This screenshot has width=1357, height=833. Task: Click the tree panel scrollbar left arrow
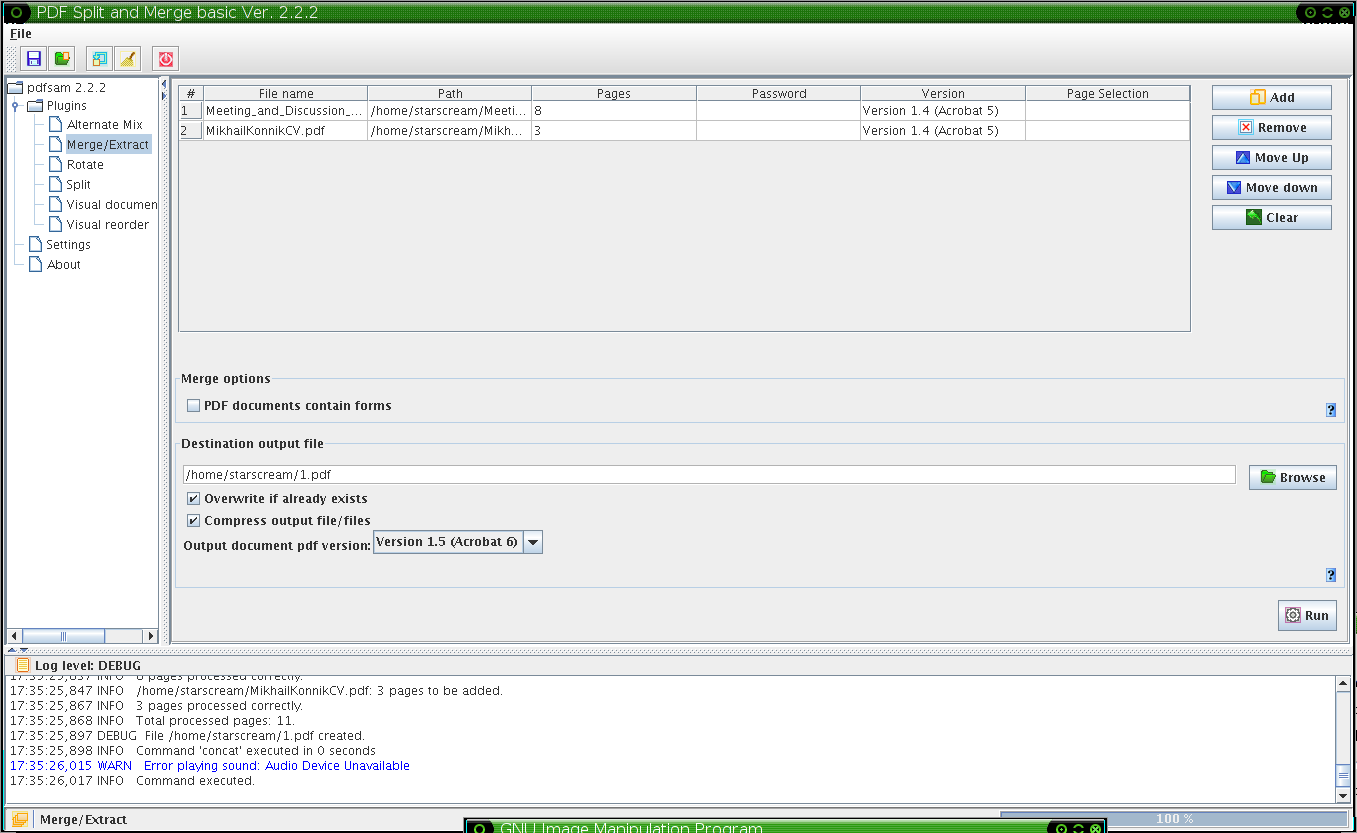coord(14,636)
